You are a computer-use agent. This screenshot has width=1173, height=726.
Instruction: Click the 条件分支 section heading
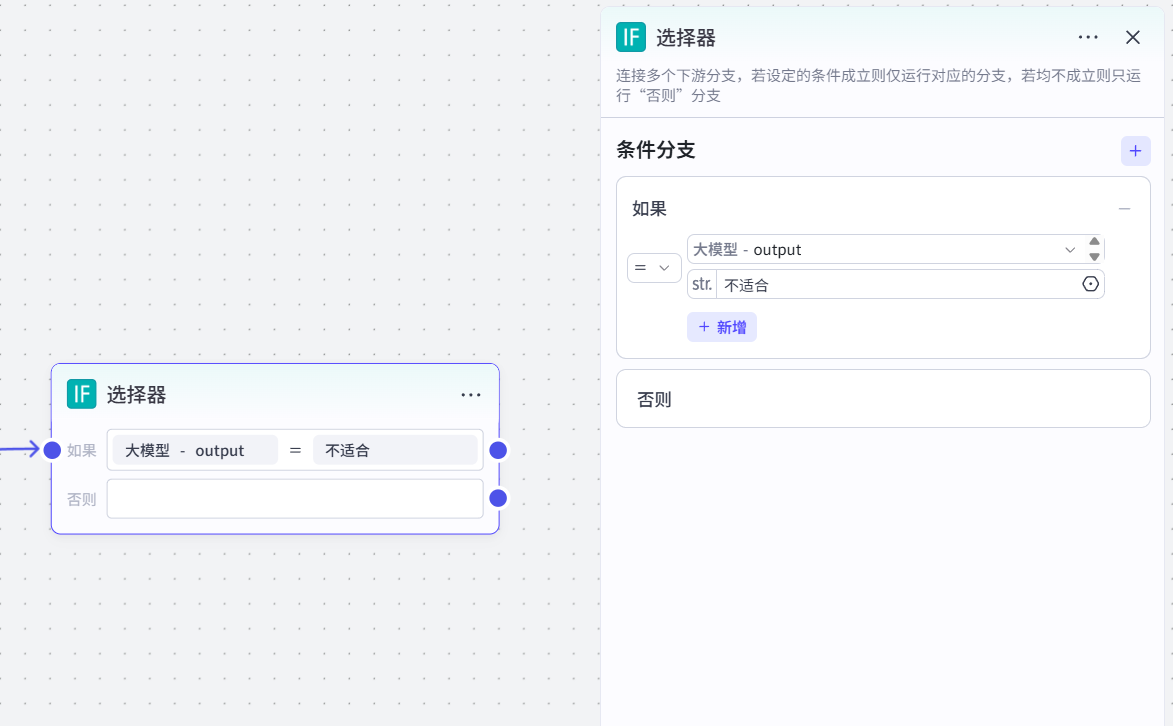coord(655,150)
